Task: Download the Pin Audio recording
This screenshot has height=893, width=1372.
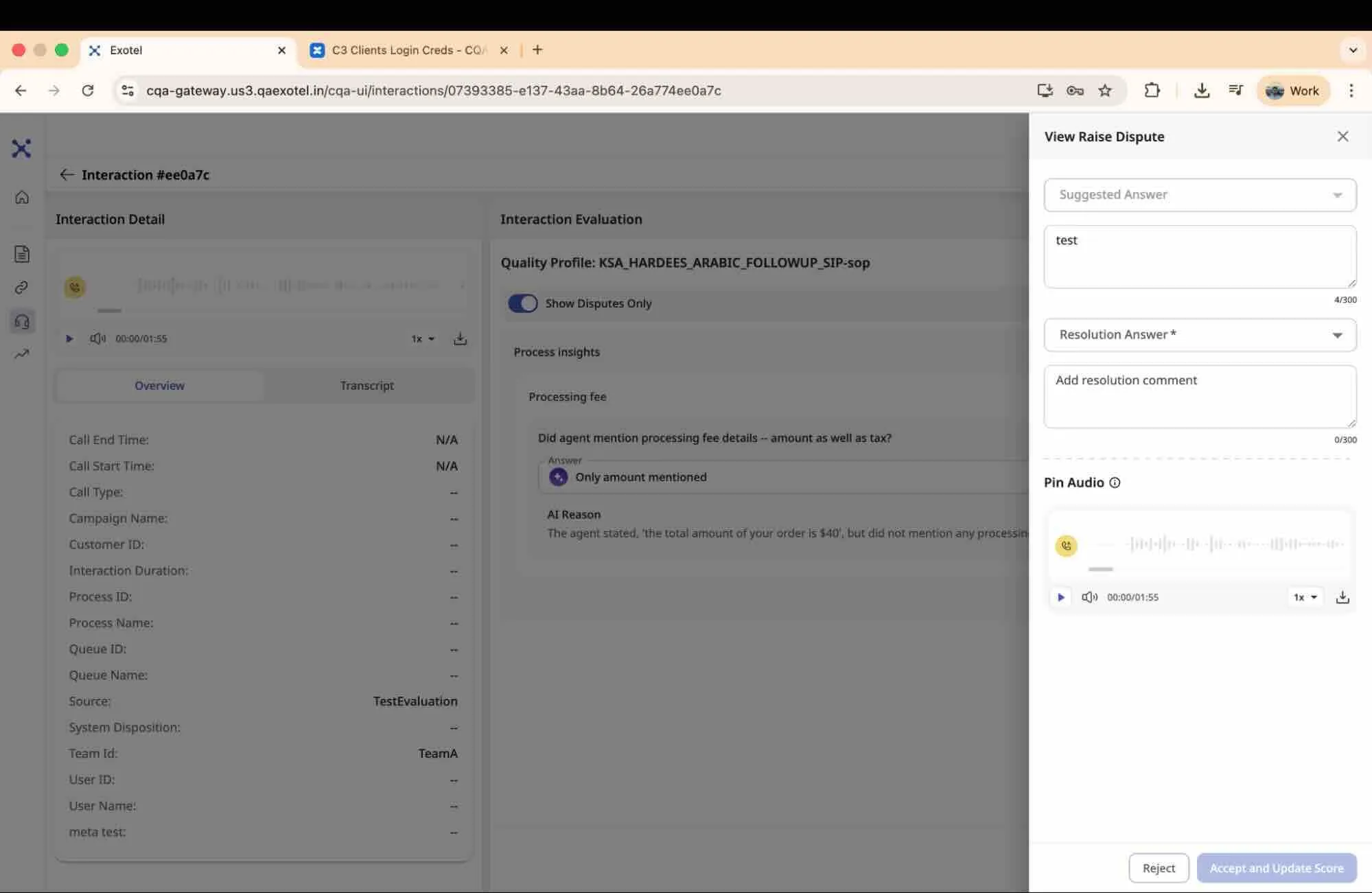Action: coord(1342,597)
